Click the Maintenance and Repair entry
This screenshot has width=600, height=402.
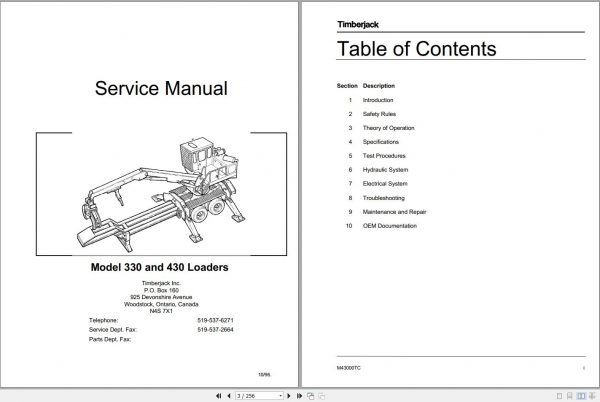(394, 212)
